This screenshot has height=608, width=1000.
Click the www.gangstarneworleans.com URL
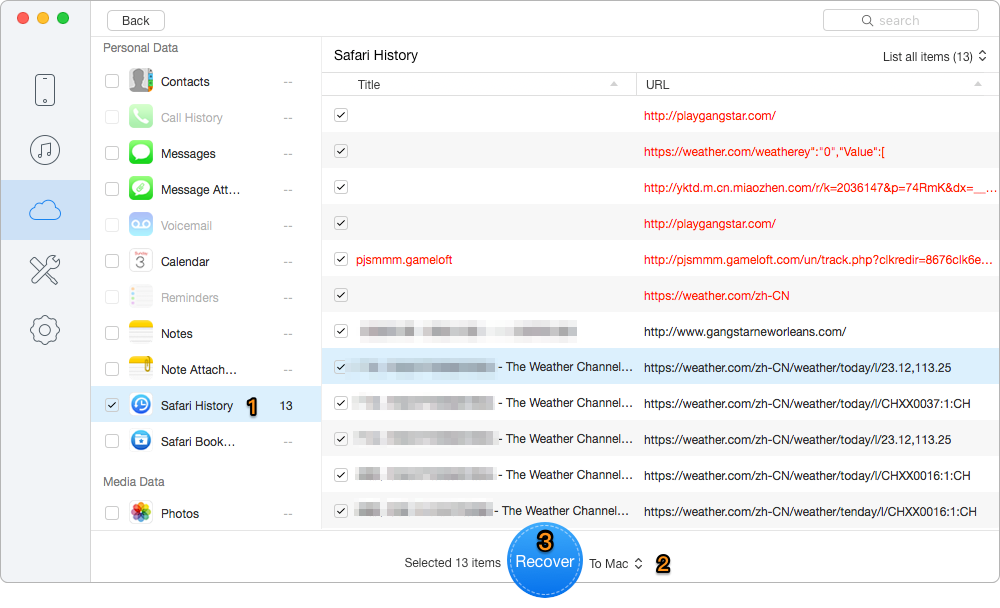[745, 331]
